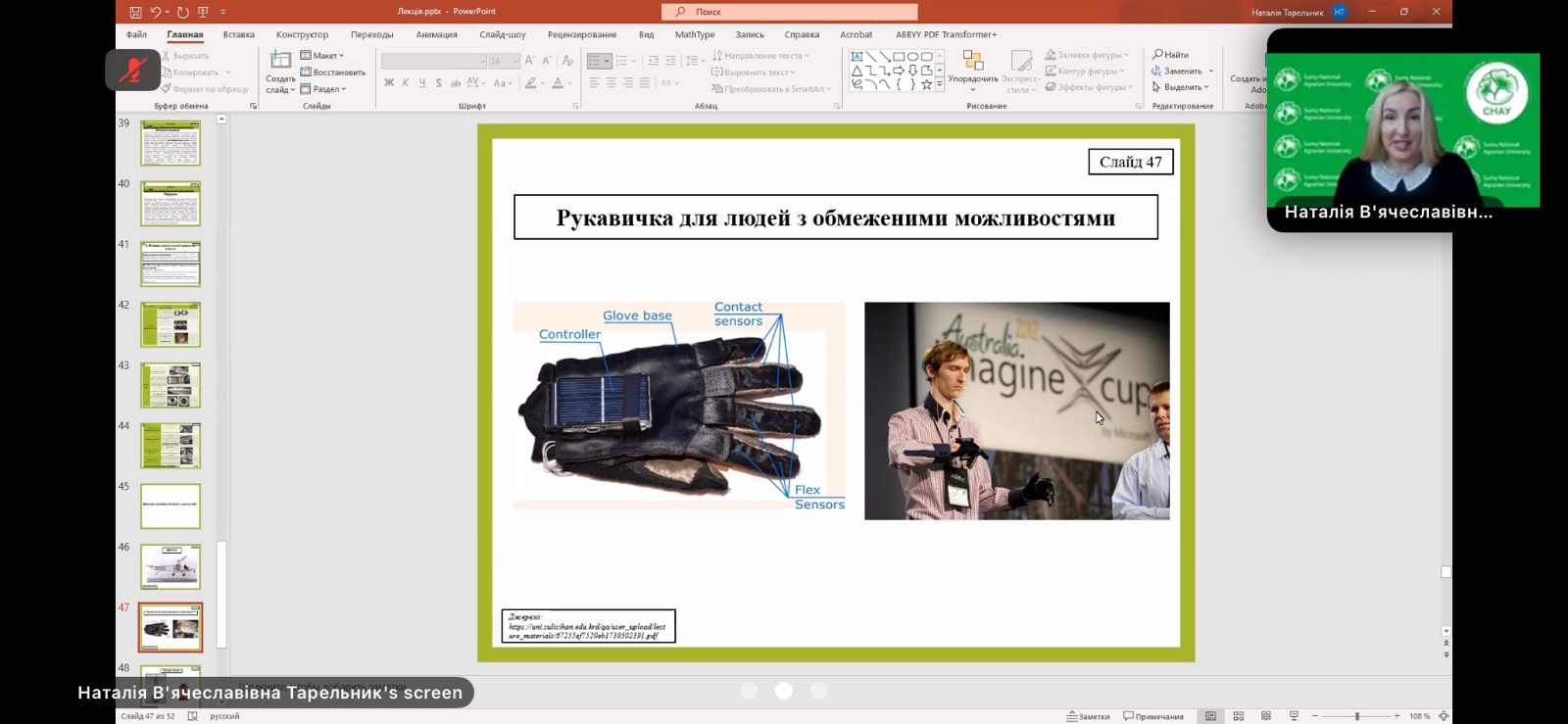Click the Undo arrow icon
Screen dimensions: 1568x724
155,12
